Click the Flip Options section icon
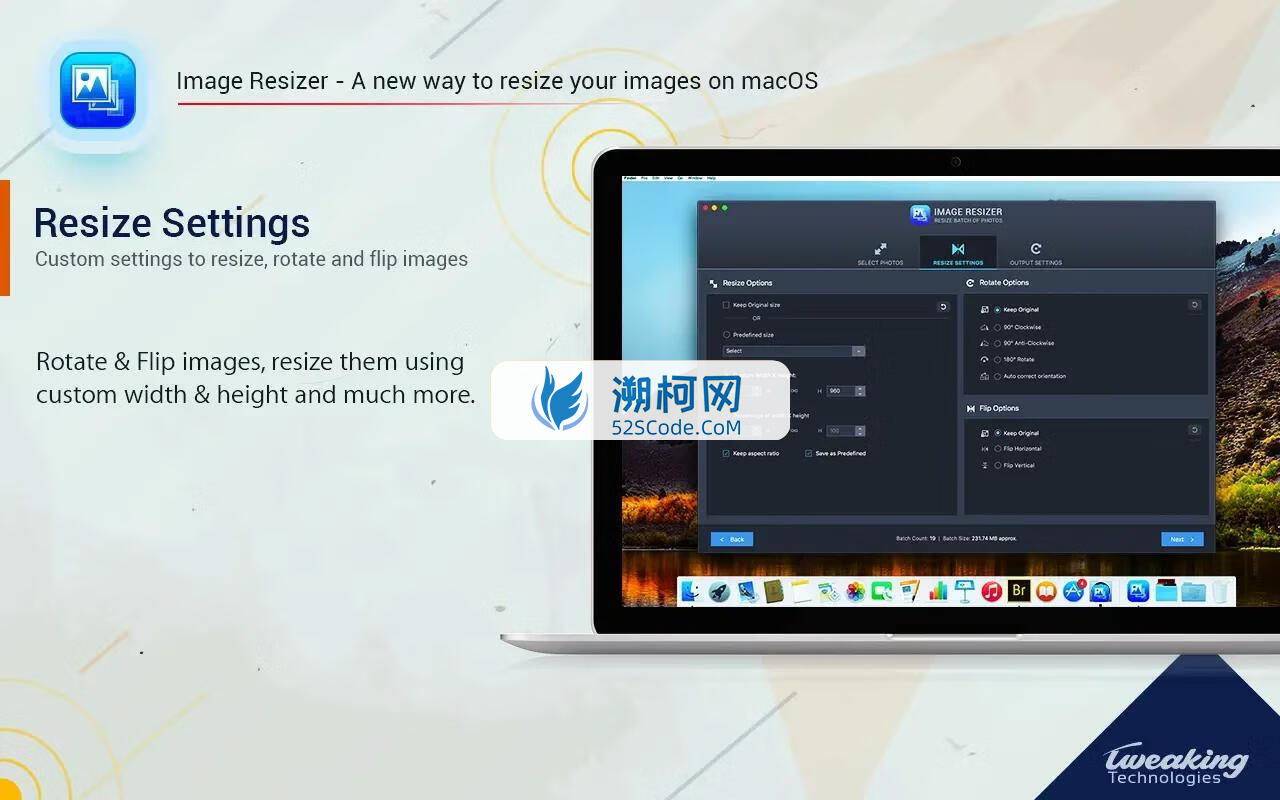 tap(970, 408)
